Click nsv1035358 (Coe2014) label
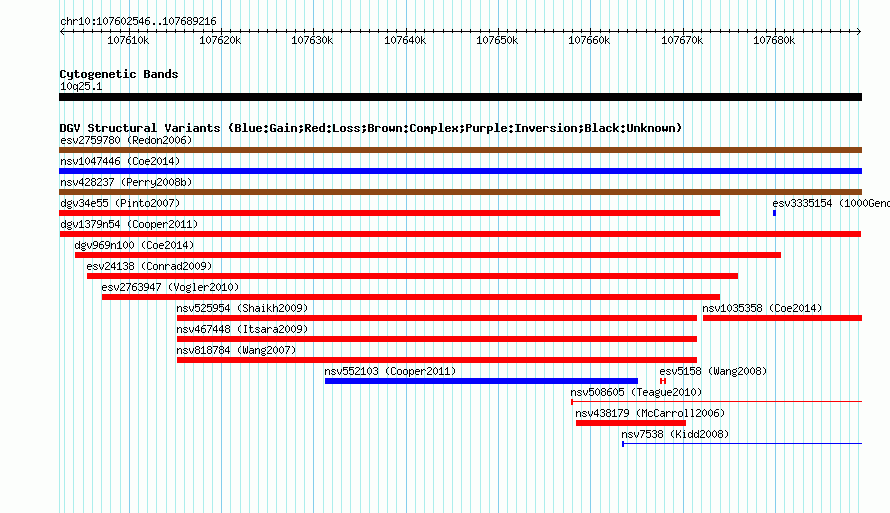Screen dimensions: 890x513 (762, 308)
